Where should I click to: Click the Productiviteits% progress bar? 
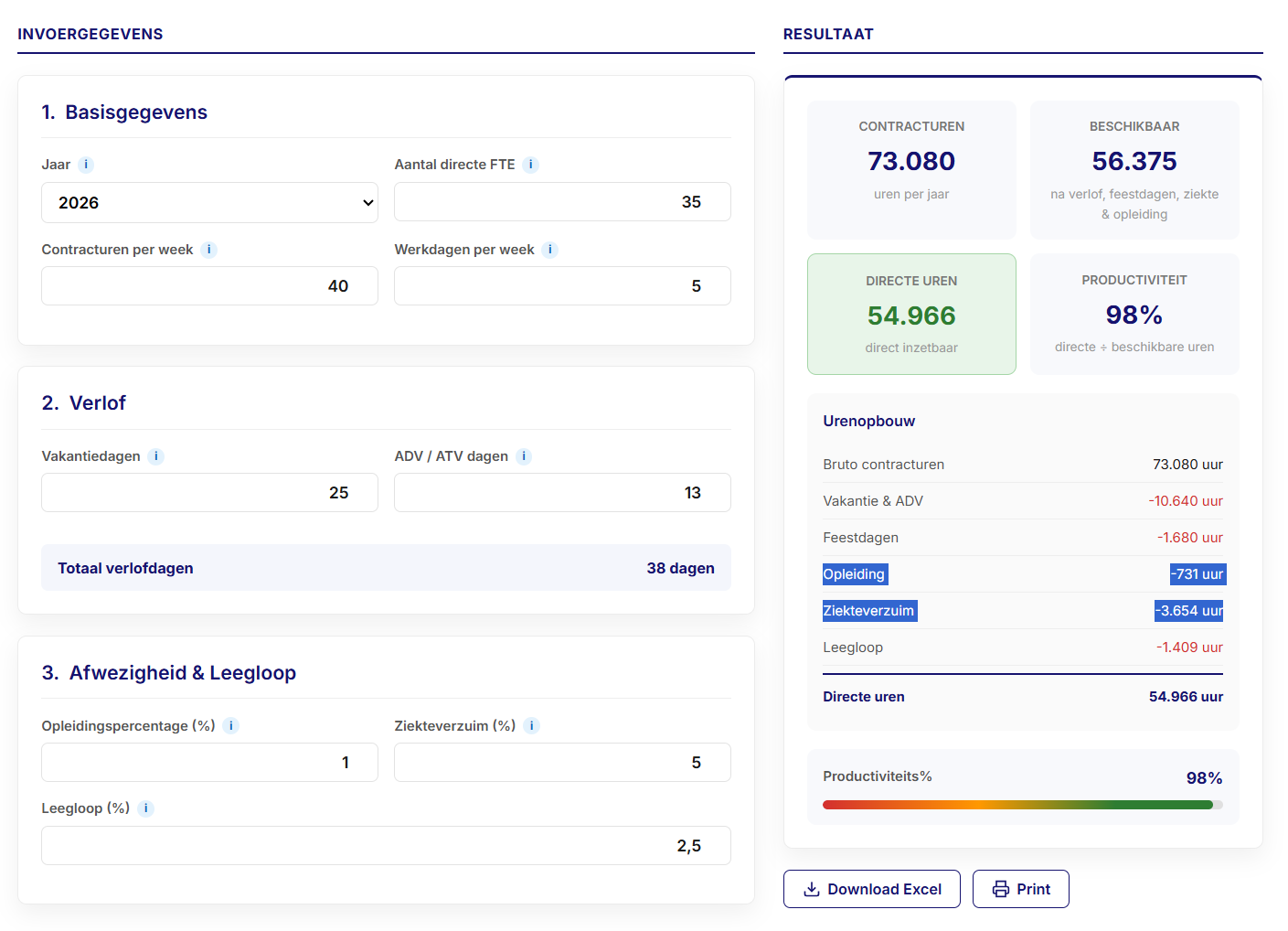(x=1023, y=805)
